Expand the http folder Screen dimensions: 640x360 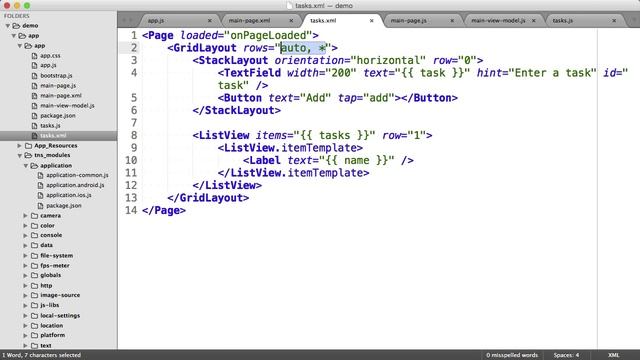(25, 286)
